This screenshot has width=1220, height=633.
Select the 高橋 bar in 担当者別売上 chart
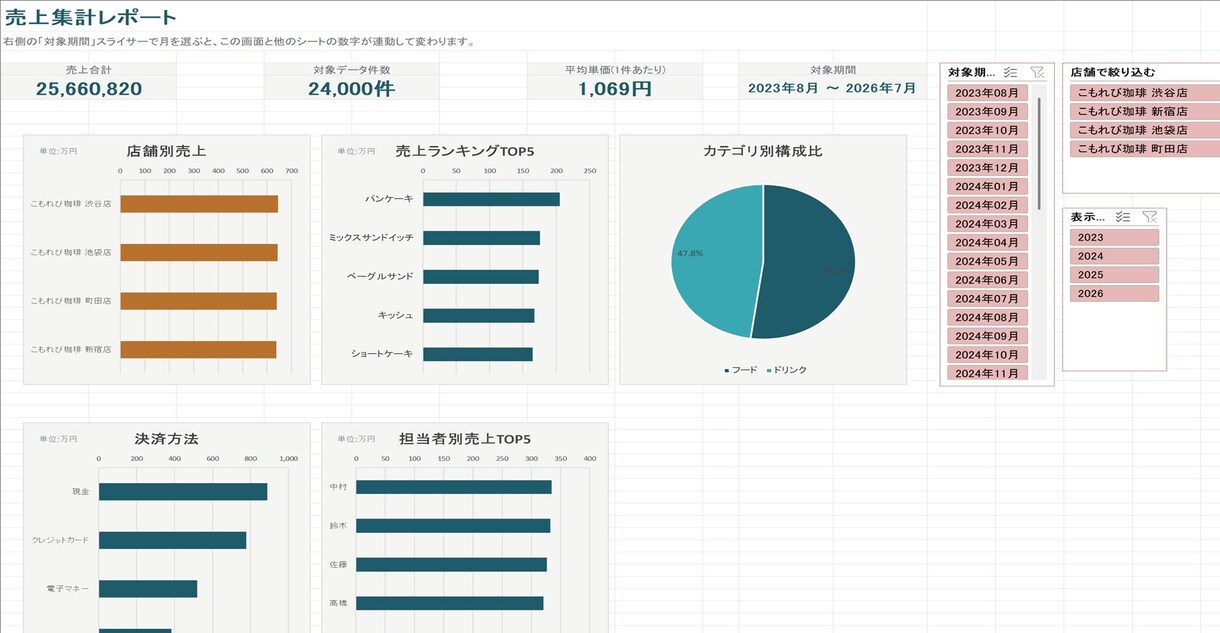point(449,603)
